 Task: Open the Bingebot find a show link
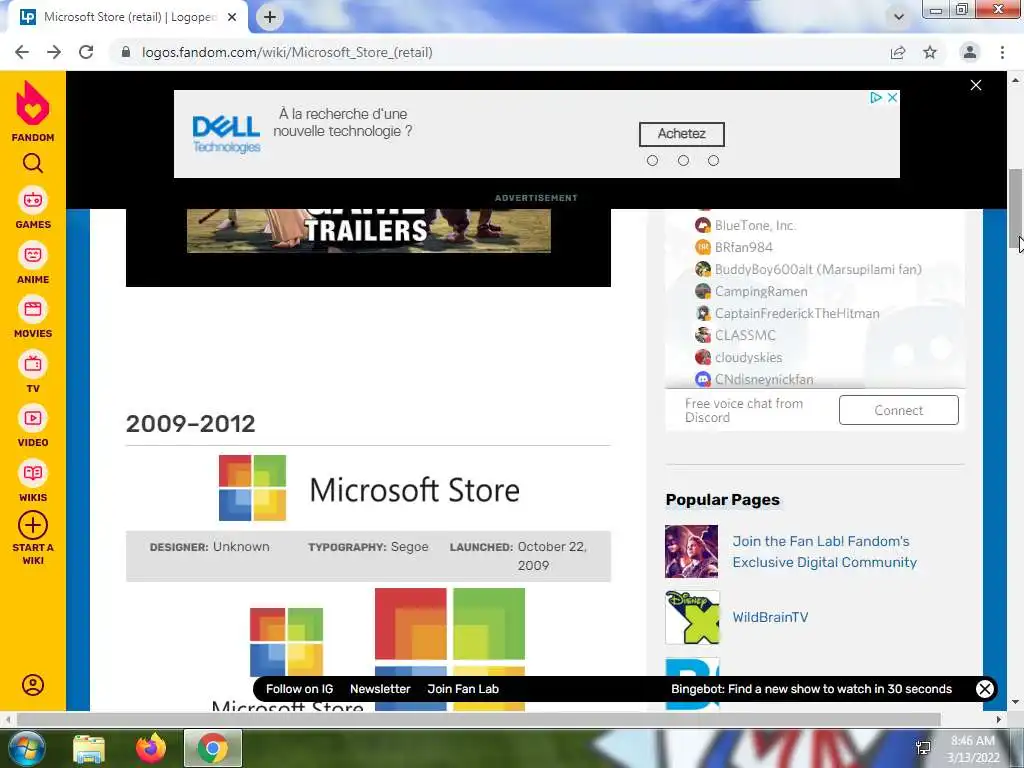[x=811, y=689]
